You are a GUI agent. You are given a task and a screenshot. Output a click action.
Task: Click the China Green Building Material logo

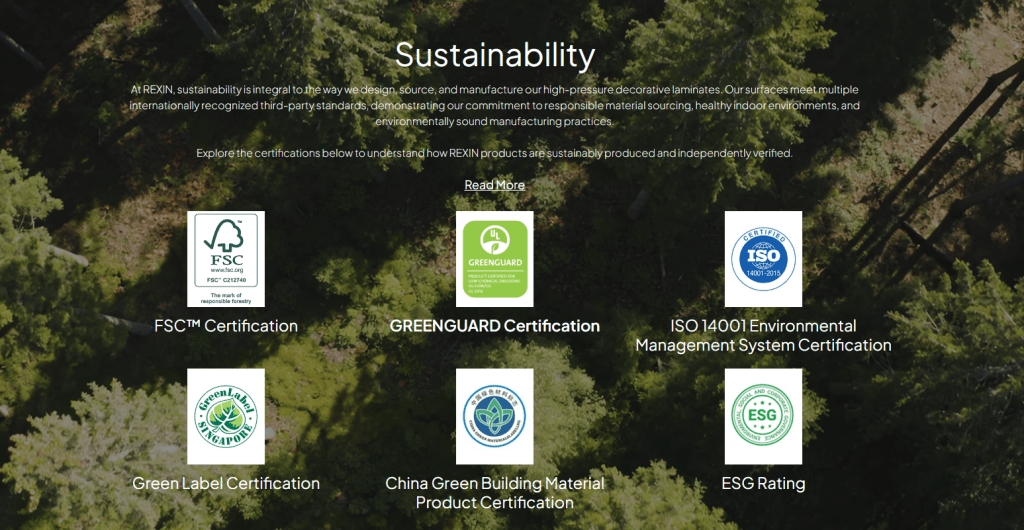pos(494,416)
